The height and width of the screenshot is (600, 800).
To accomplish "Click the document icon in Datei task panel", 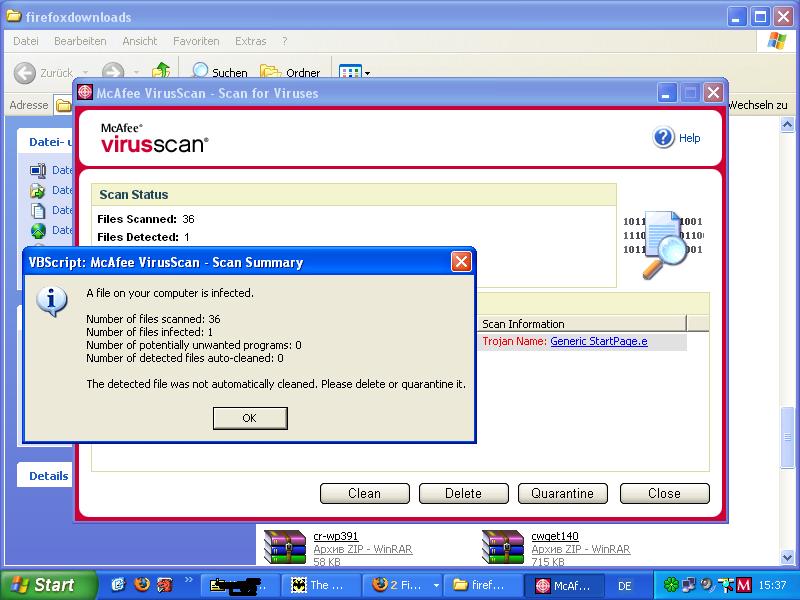I will 38,210.
